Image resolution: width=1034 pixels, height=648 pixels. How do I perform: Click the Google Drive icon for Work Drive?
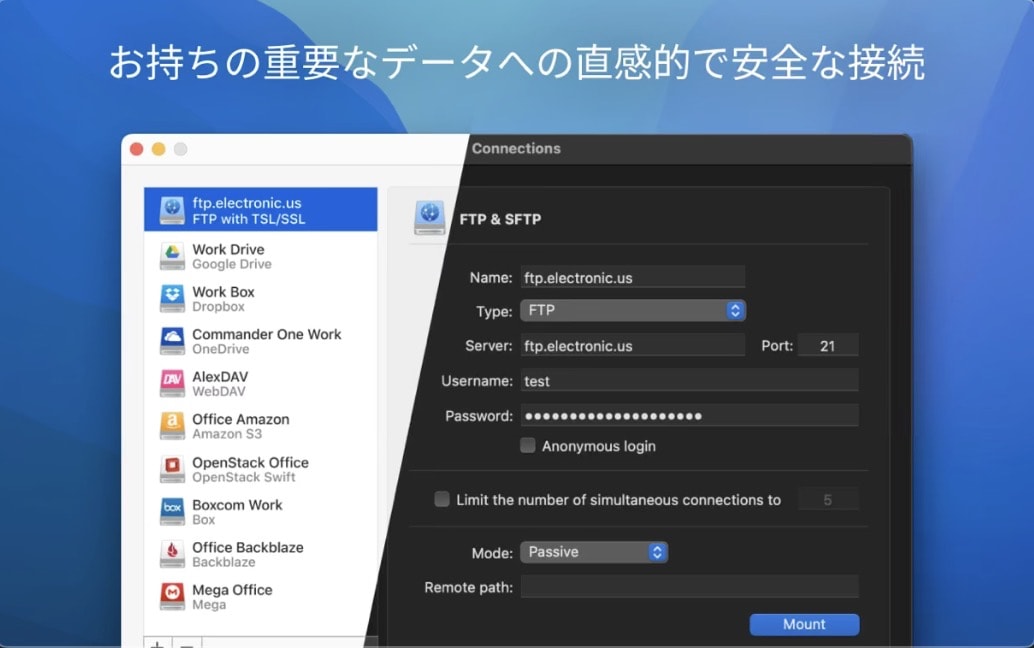[172, 257]
